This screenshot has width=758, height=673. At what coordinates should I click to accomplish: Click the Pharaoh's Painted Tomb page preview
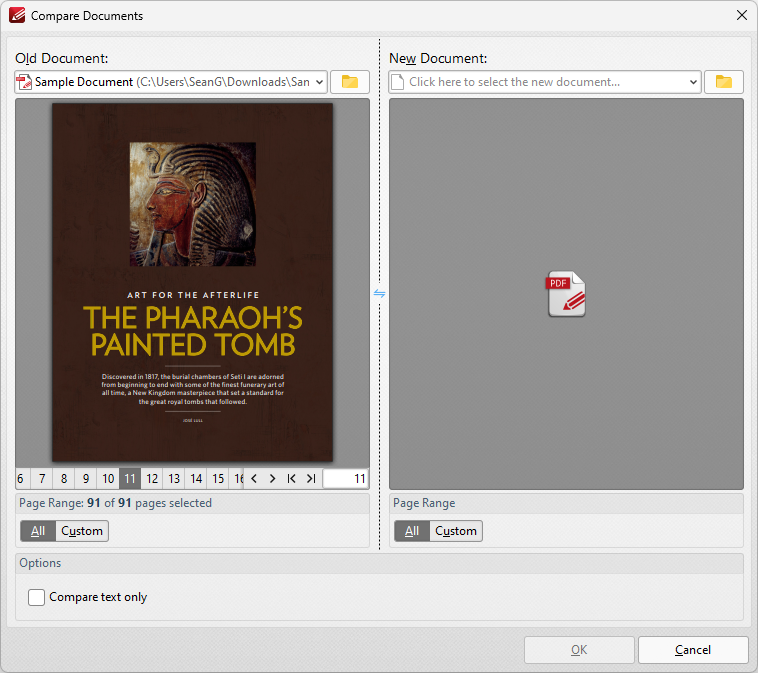(x=192, y=282)
